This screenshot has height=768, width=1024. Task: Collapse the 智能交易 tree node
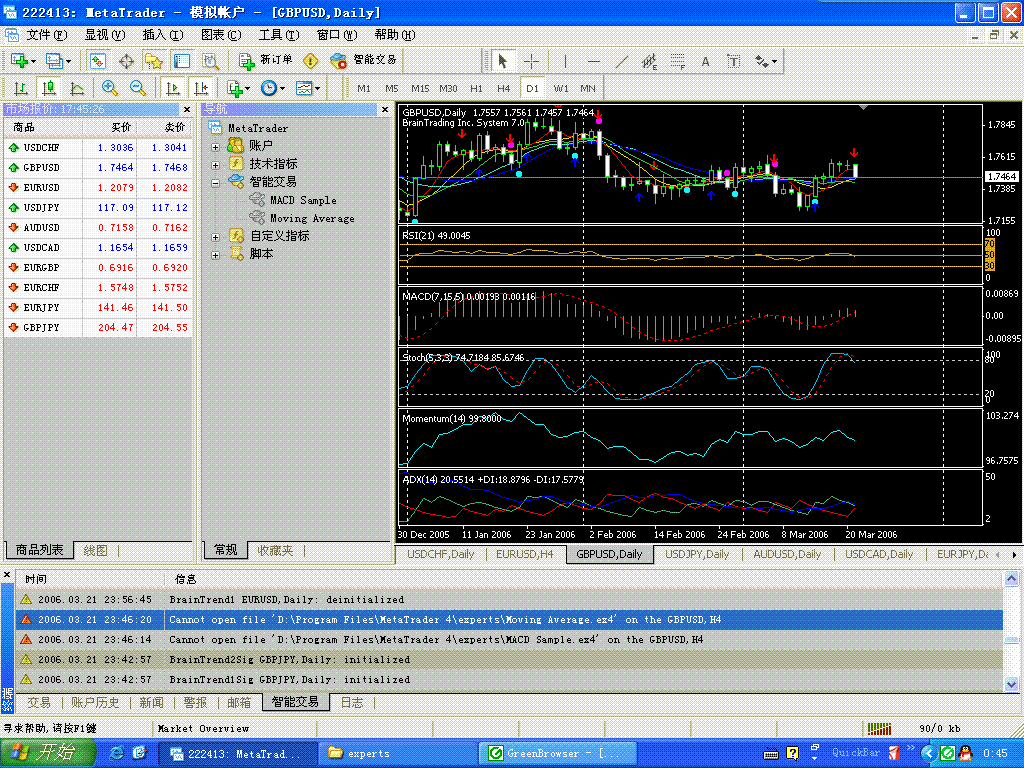(x=216, y=183)
